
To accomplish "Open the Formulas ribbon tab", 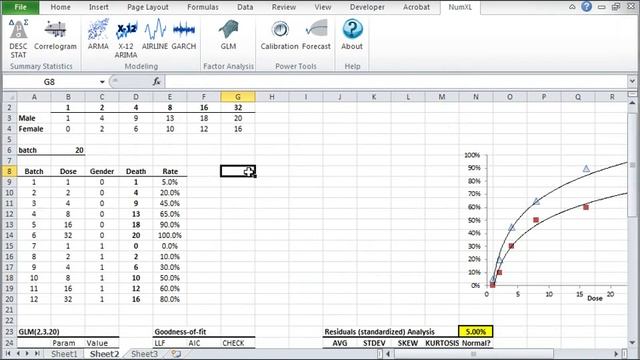I will coord(203,7).
